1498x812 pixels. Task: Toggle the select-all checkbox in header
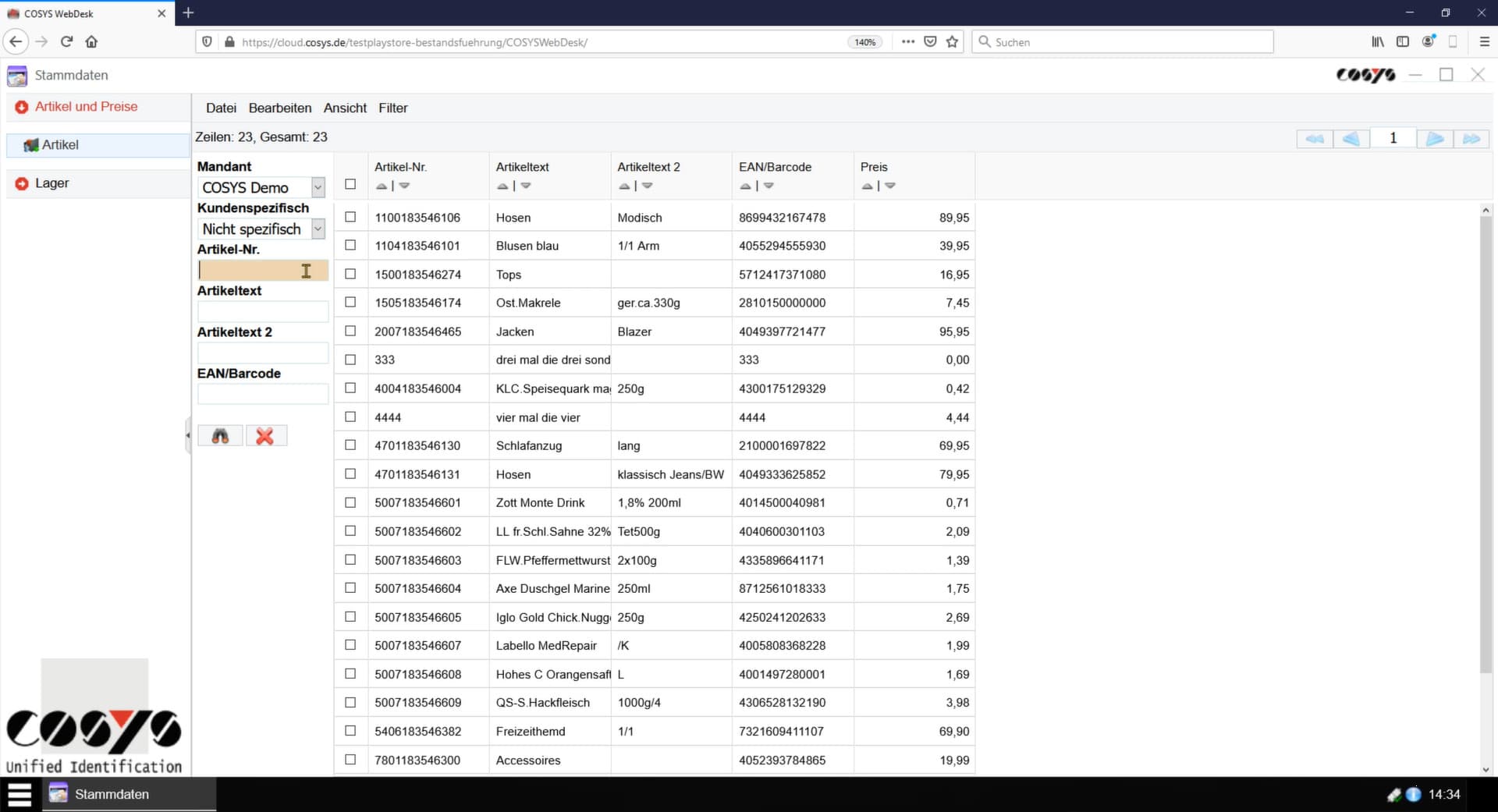click(350, 184)
